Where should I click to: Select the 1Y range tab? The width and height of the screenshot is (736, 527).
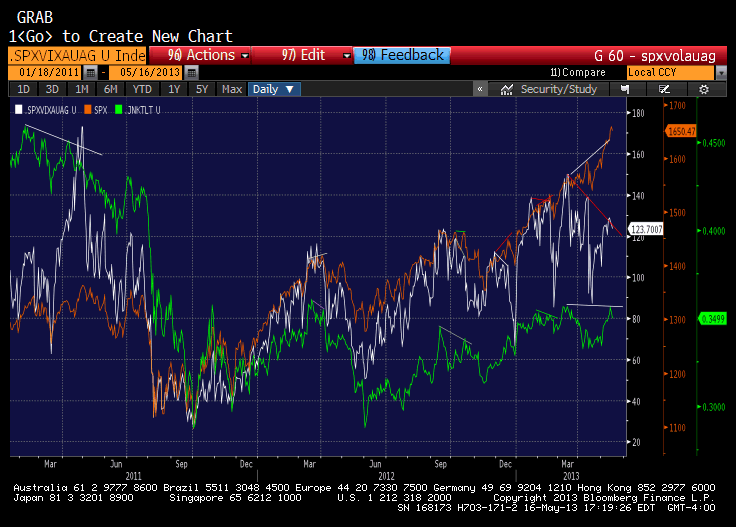[174, 89]
